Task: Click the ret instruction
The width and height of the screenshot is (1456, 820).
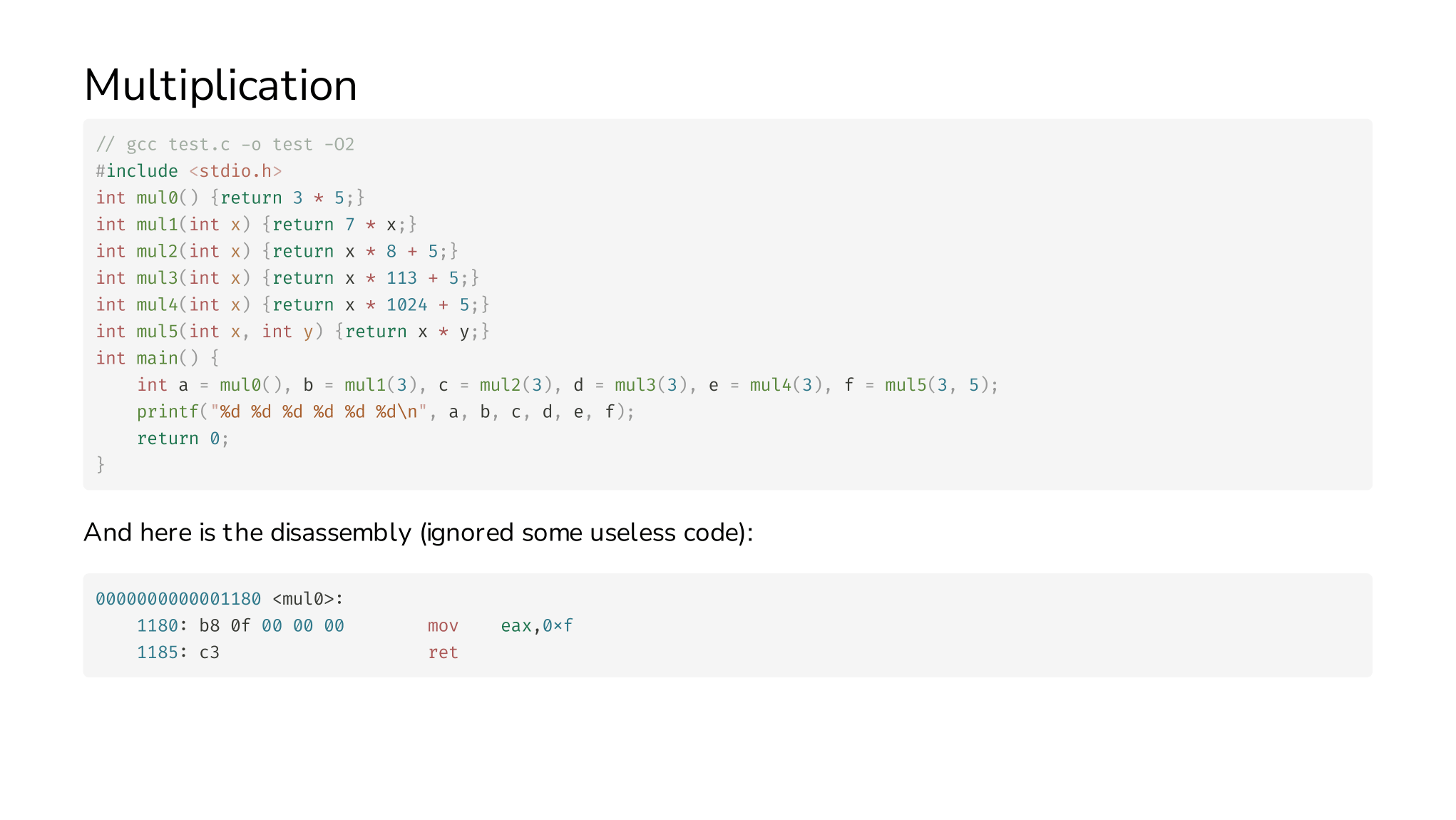Action: tap(443, 652)
